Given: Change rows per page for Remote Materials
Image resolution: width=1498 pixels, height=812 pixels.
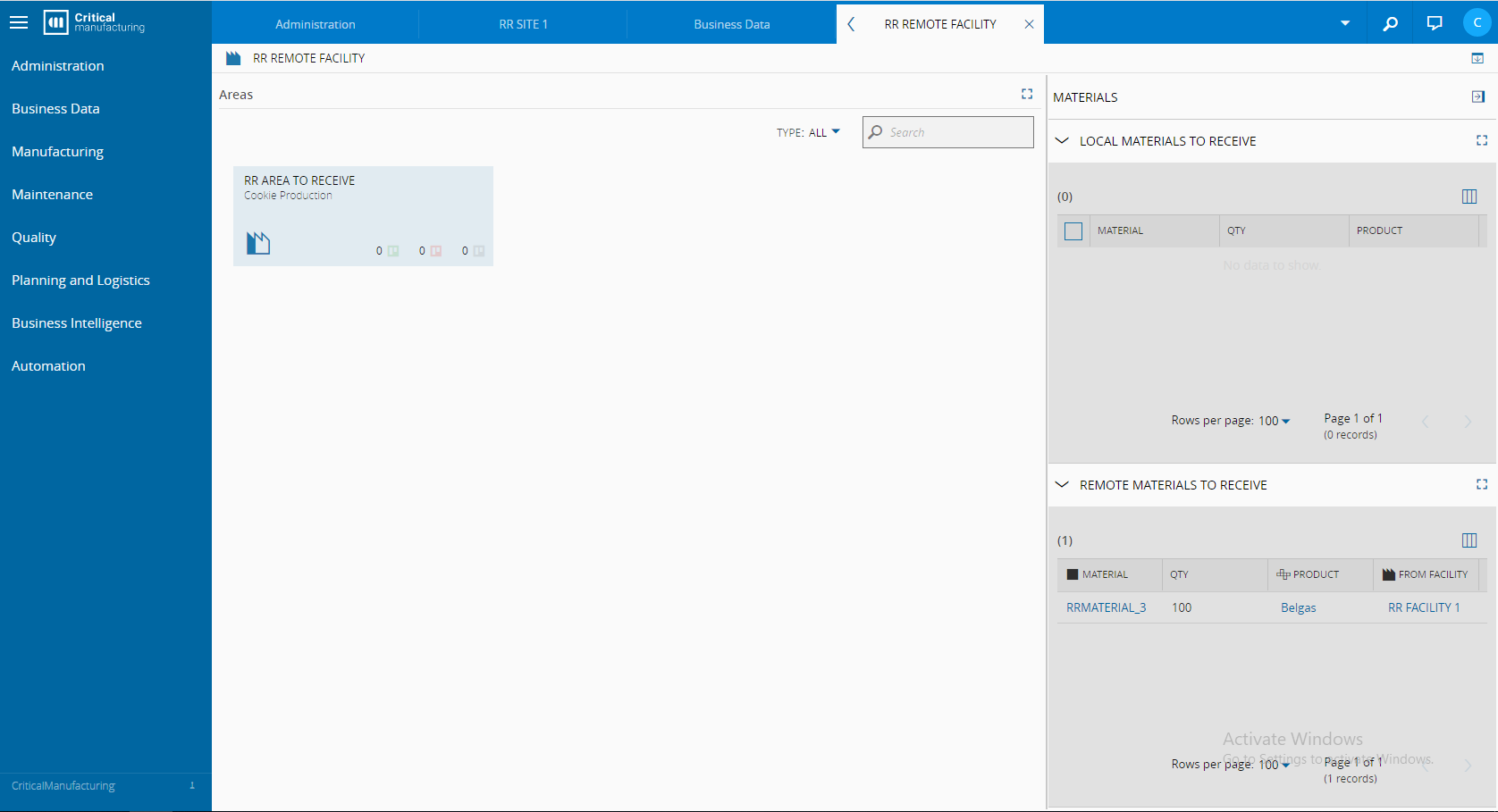Looking at the screenshot, I should [1274, 765].
